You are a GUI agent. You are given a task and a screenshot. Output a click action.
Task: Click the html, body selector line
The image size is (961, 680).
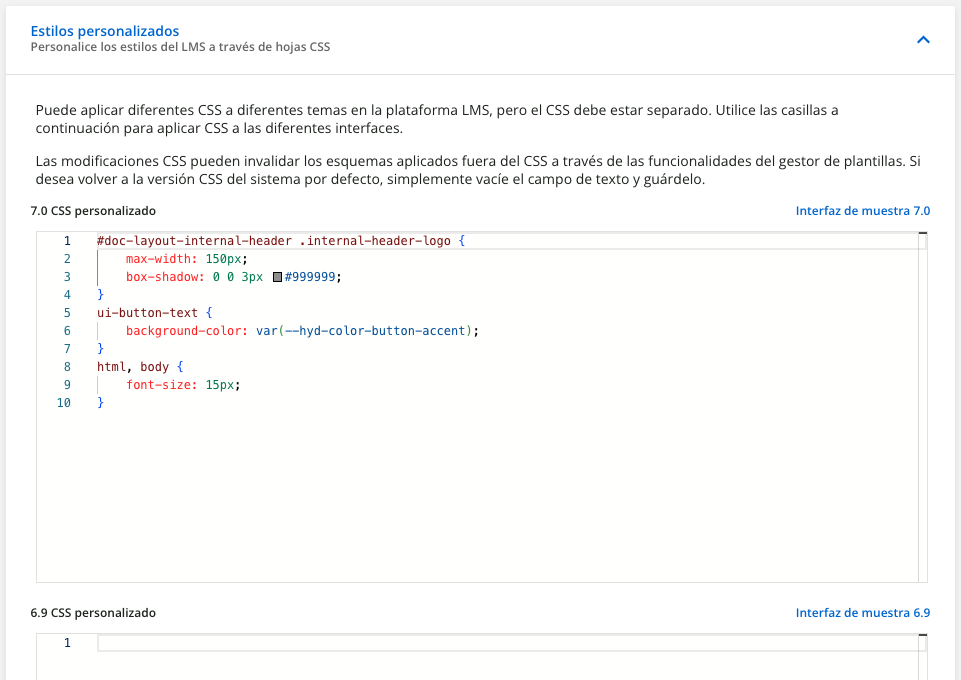133,367
